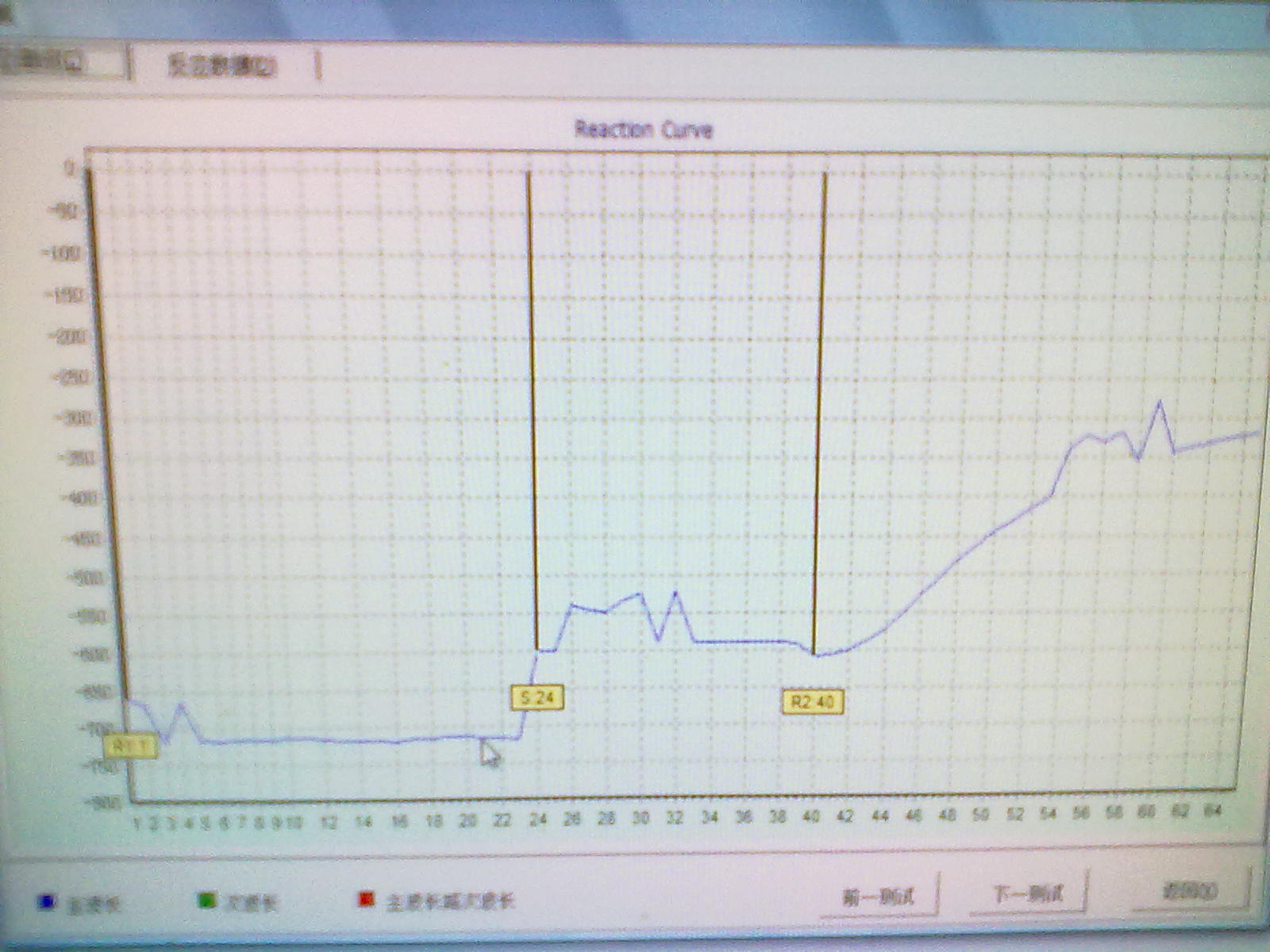This screenshot has width=1270, height=952.
Task: Click the y-axis tick label -200
Action: (x=67, y=336)
